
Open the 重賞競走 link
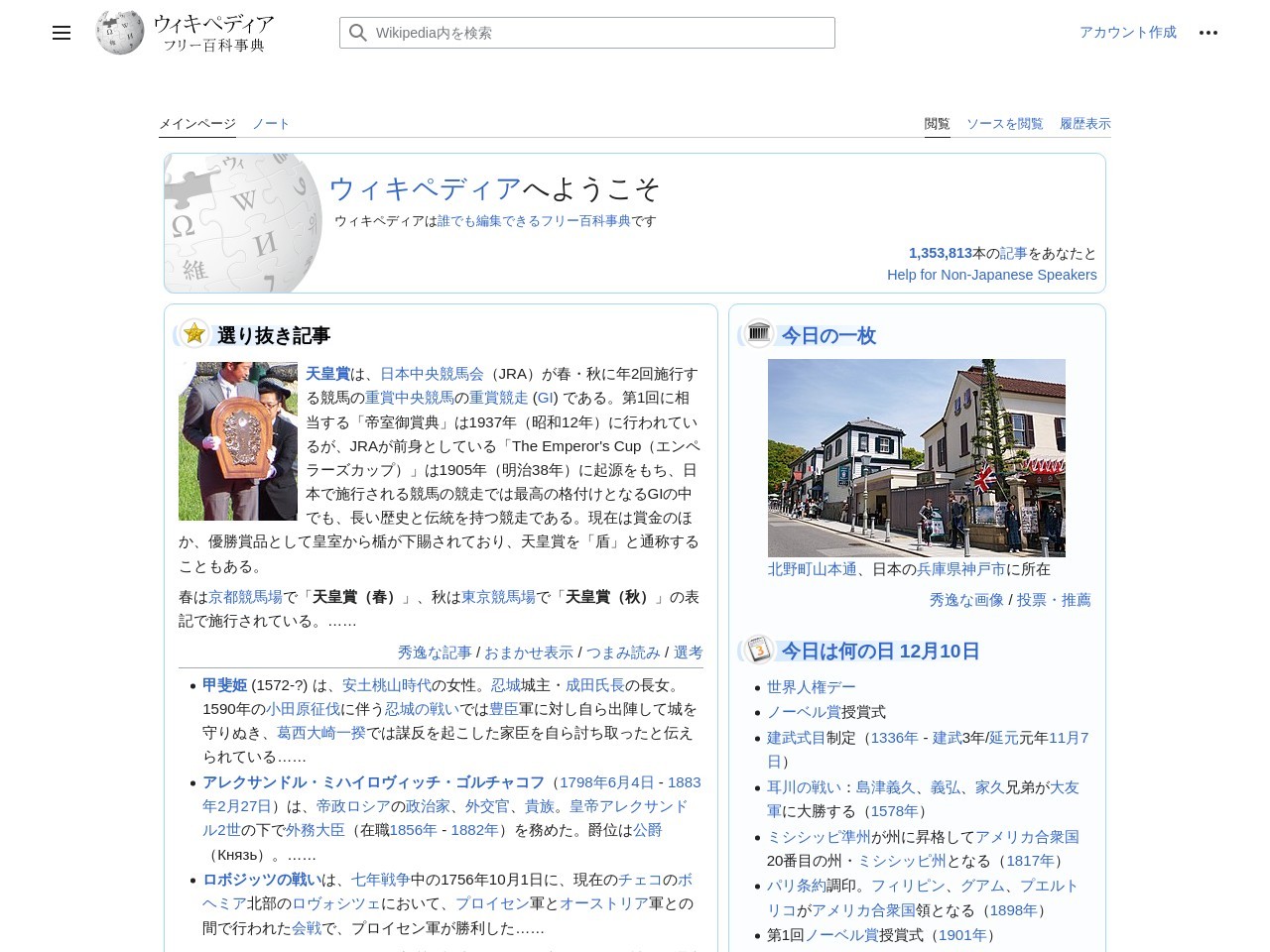498,398
